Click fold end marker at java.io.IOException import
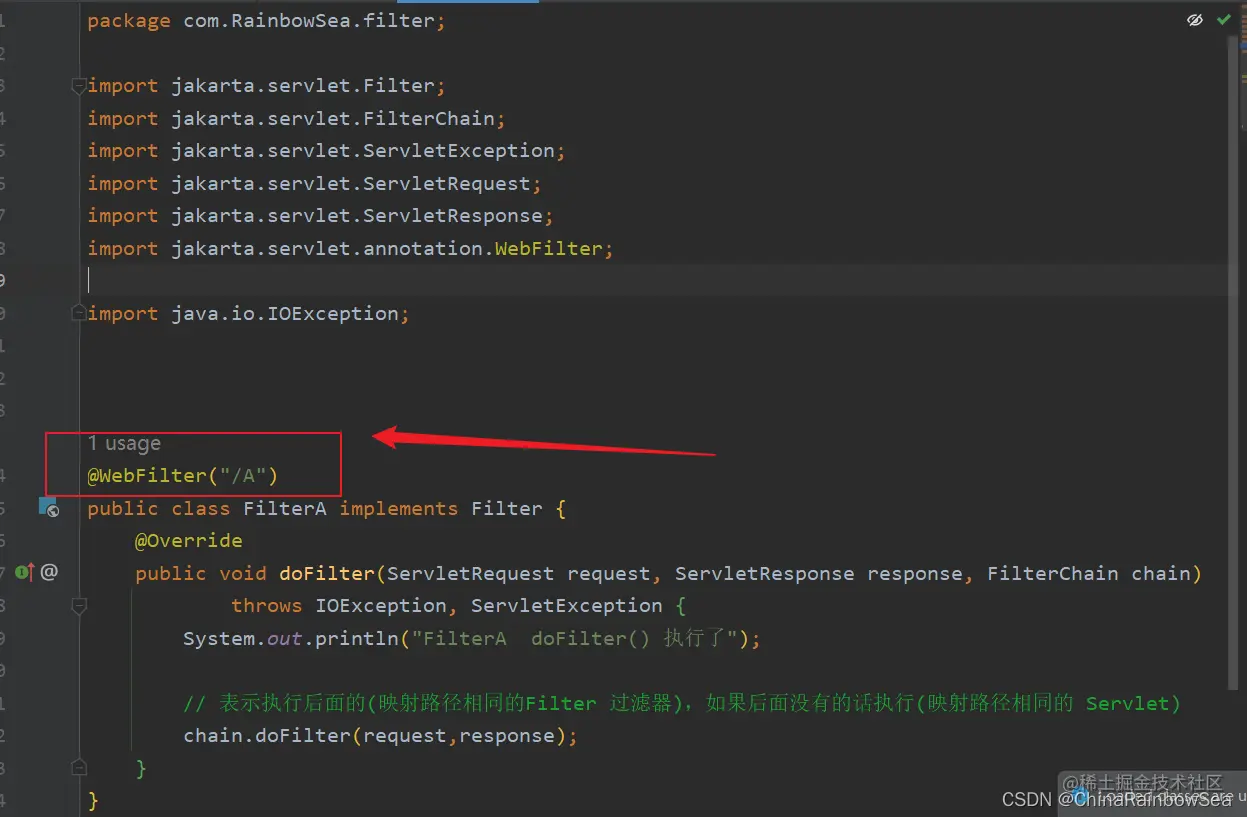1247x817 pixels. click(x=79, y=314)
